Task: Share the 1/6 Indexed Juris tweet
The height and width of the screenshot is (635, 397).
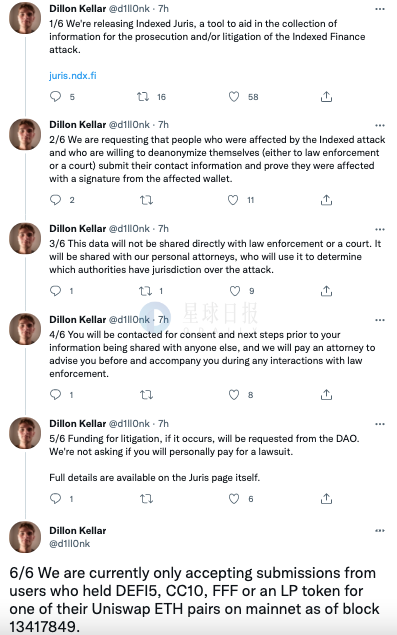Action: 327,96
